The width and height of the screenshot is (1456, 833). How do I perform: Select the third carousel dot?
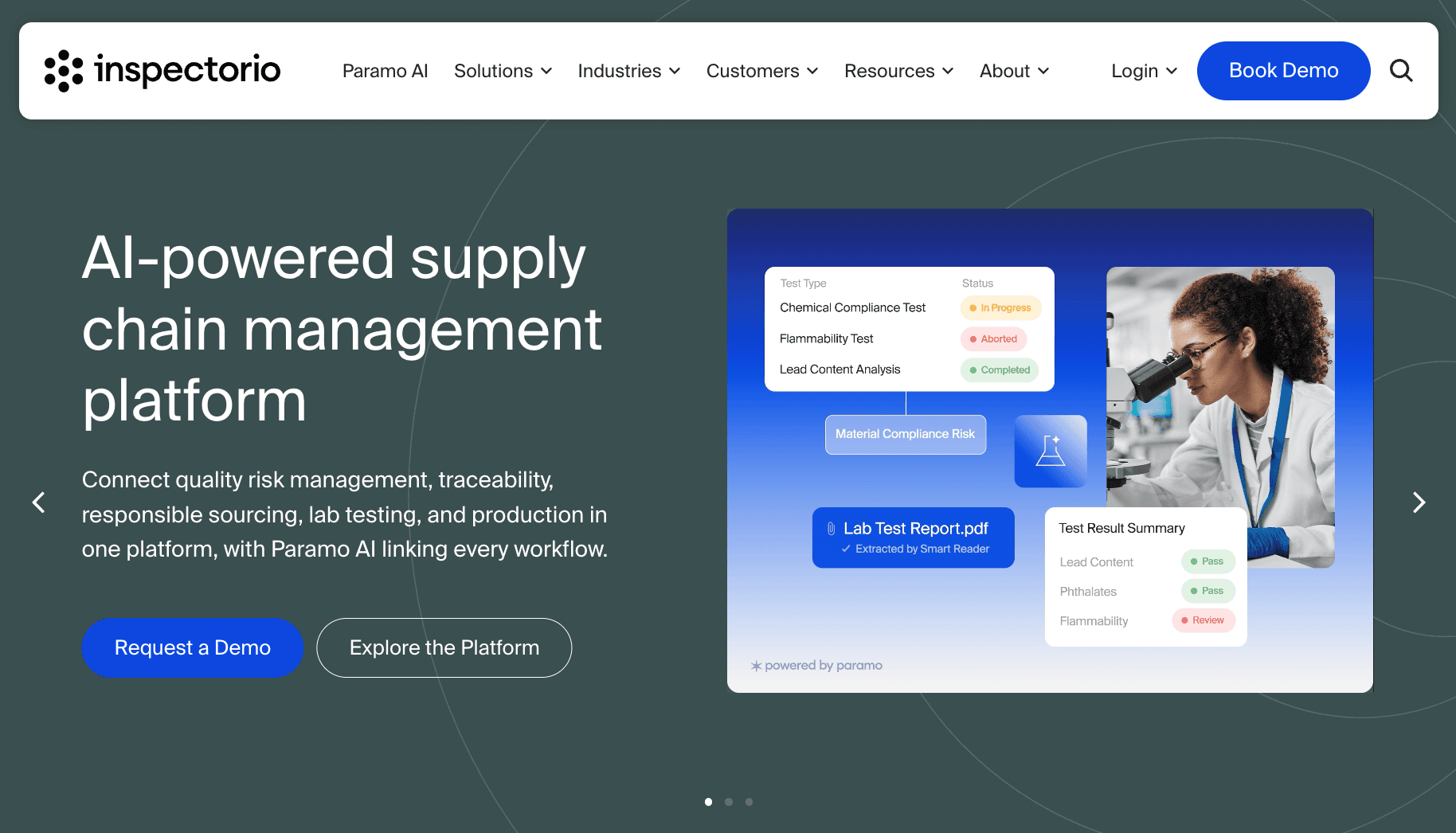749,802
